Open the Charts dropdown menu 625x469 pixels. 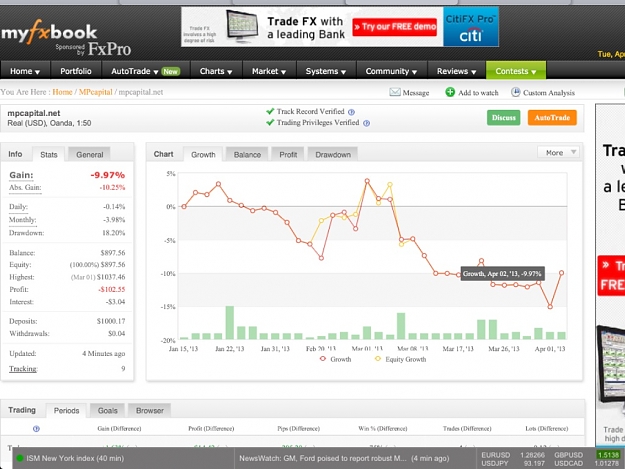coord(216,71)
